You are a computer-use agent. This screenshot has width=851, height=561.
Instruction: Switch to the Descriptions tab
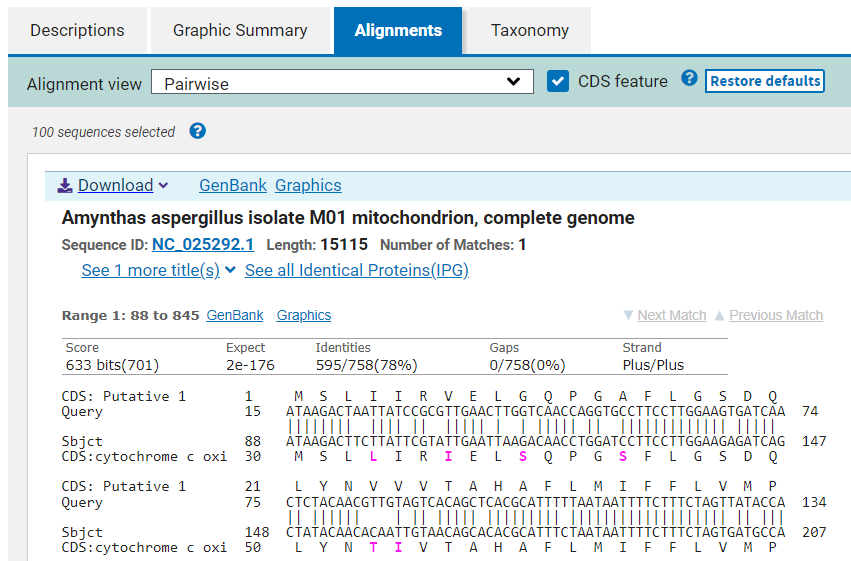(x=77, y=30)
